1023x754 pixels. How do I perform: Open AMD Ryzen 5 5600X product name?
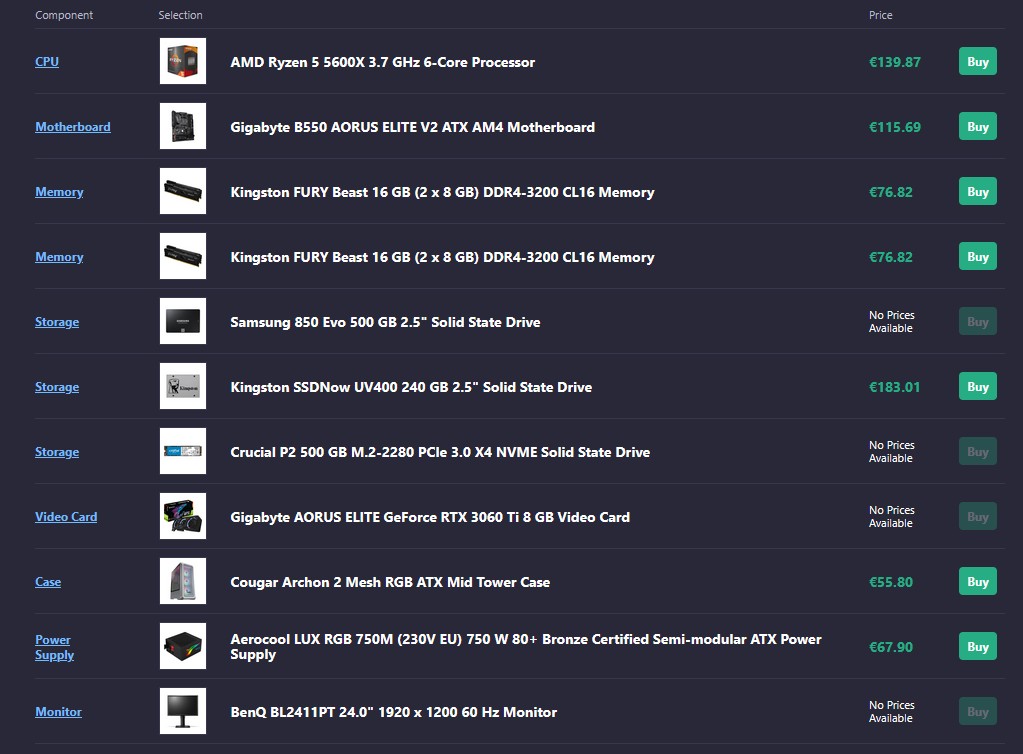[x=382, y=62]
